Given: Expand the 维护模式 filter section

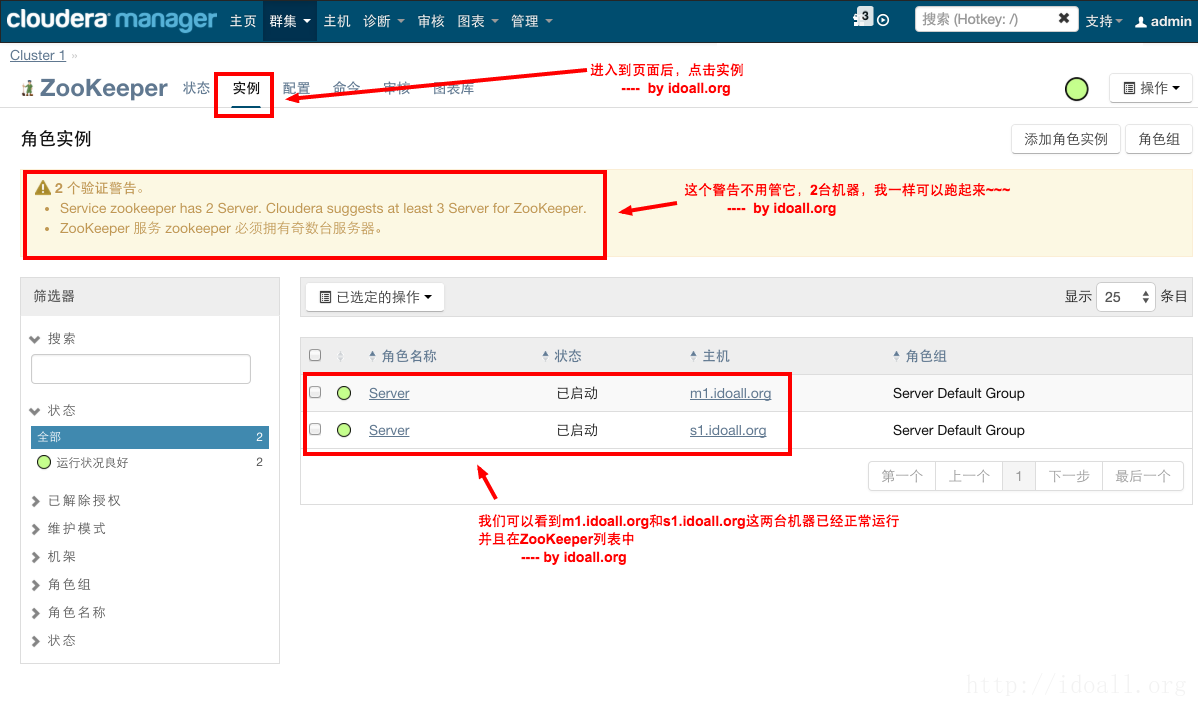Looking at the screenshot, I should point(76,528).
